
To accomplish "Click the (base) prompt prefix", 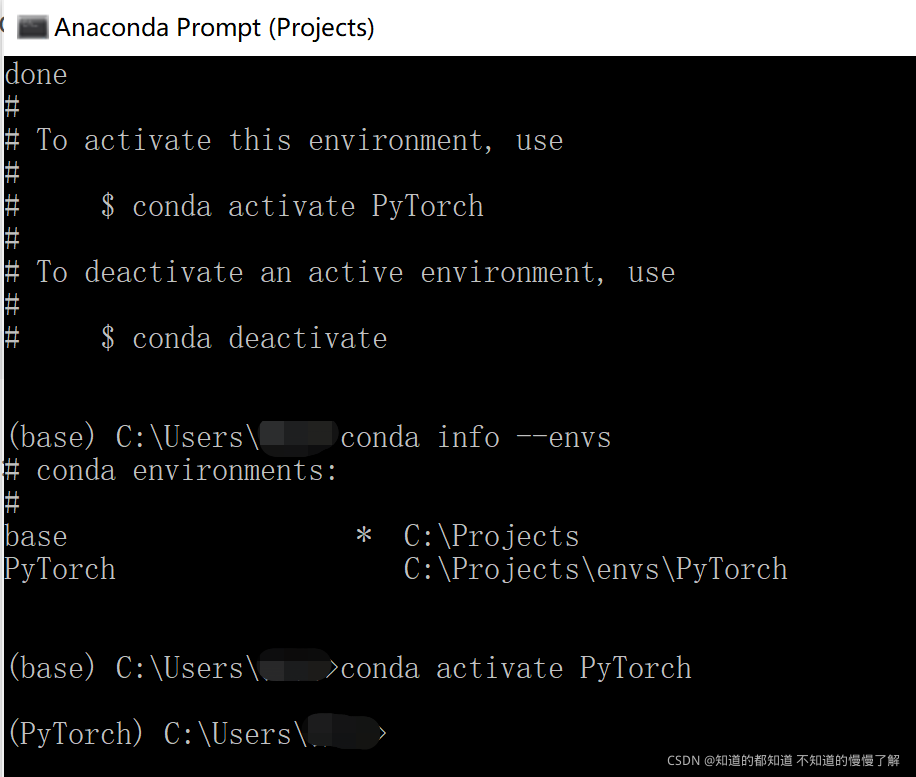I will (51, 668).
